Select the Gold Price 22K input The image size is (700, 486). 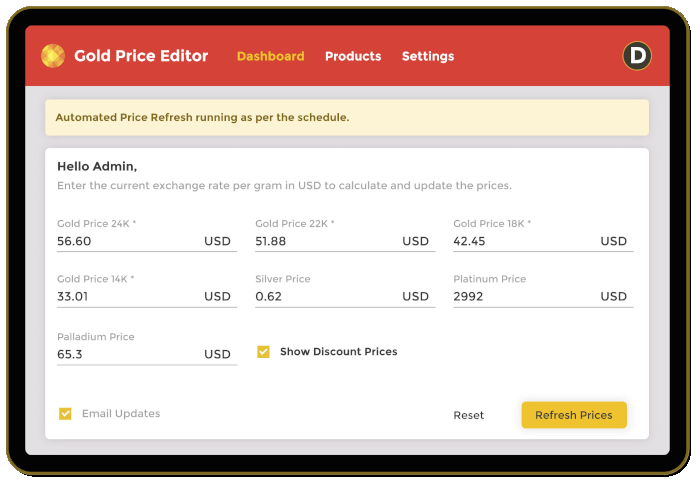pos(345,241)
